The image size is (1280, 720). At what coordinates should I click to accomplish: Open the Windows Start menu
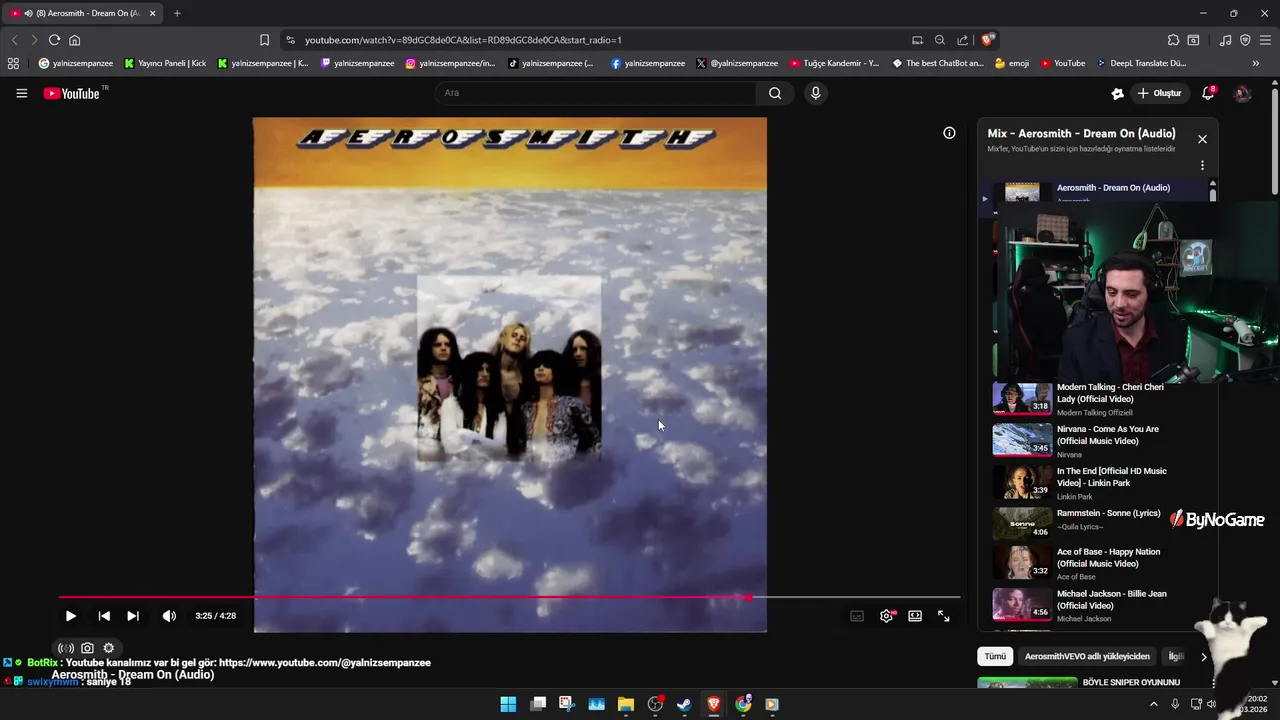[x=508, y=704]
